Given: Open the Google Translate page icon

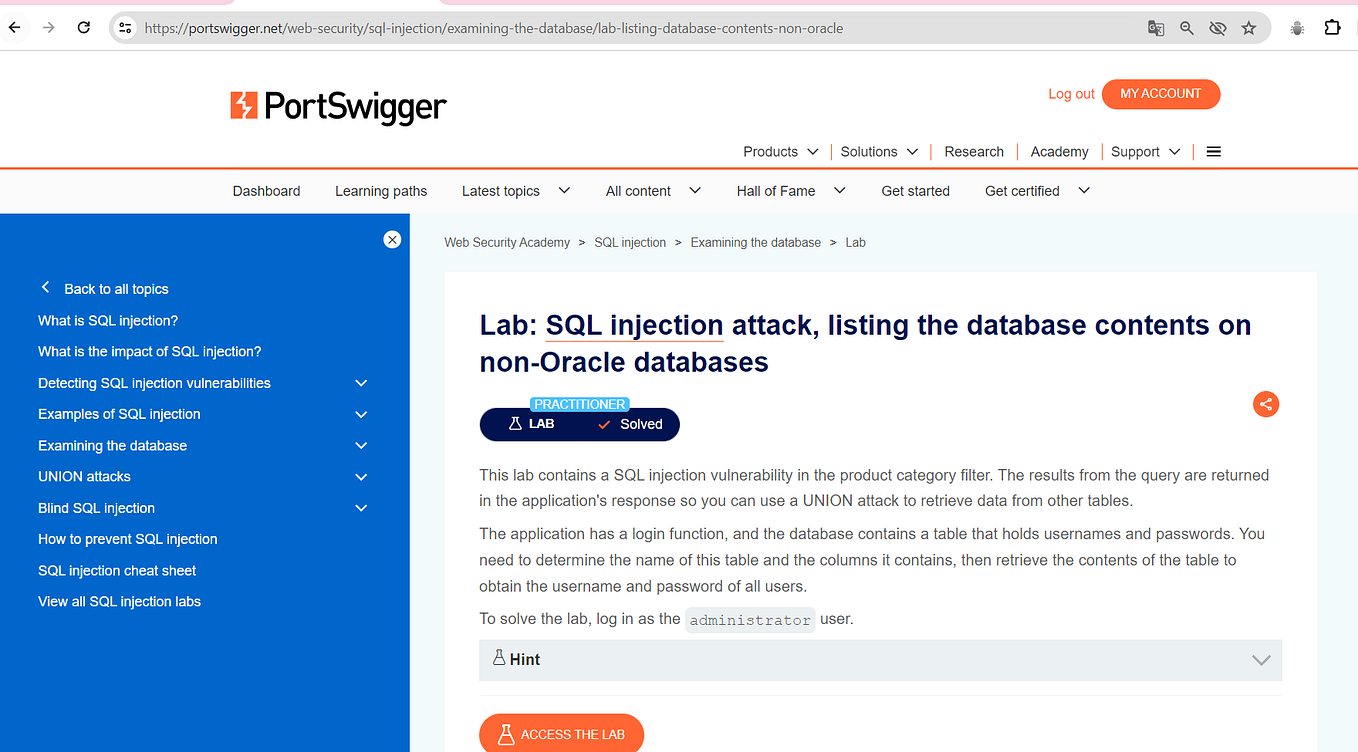Looking at the screenshot, I should pyautogui.click(x=1156, y=28).
